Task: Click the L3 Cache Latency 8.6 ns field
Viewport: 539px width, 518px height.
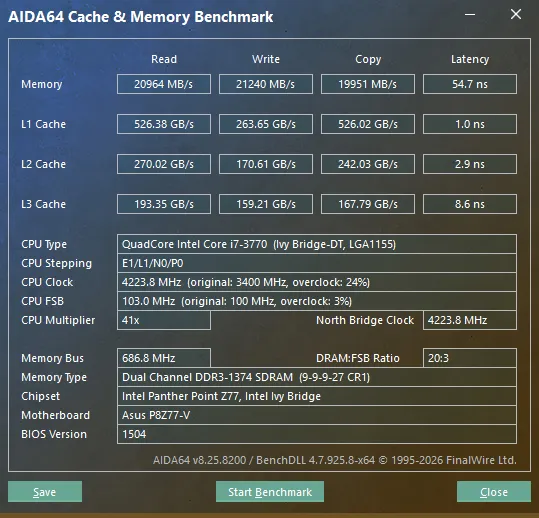Action: [470, 204]
